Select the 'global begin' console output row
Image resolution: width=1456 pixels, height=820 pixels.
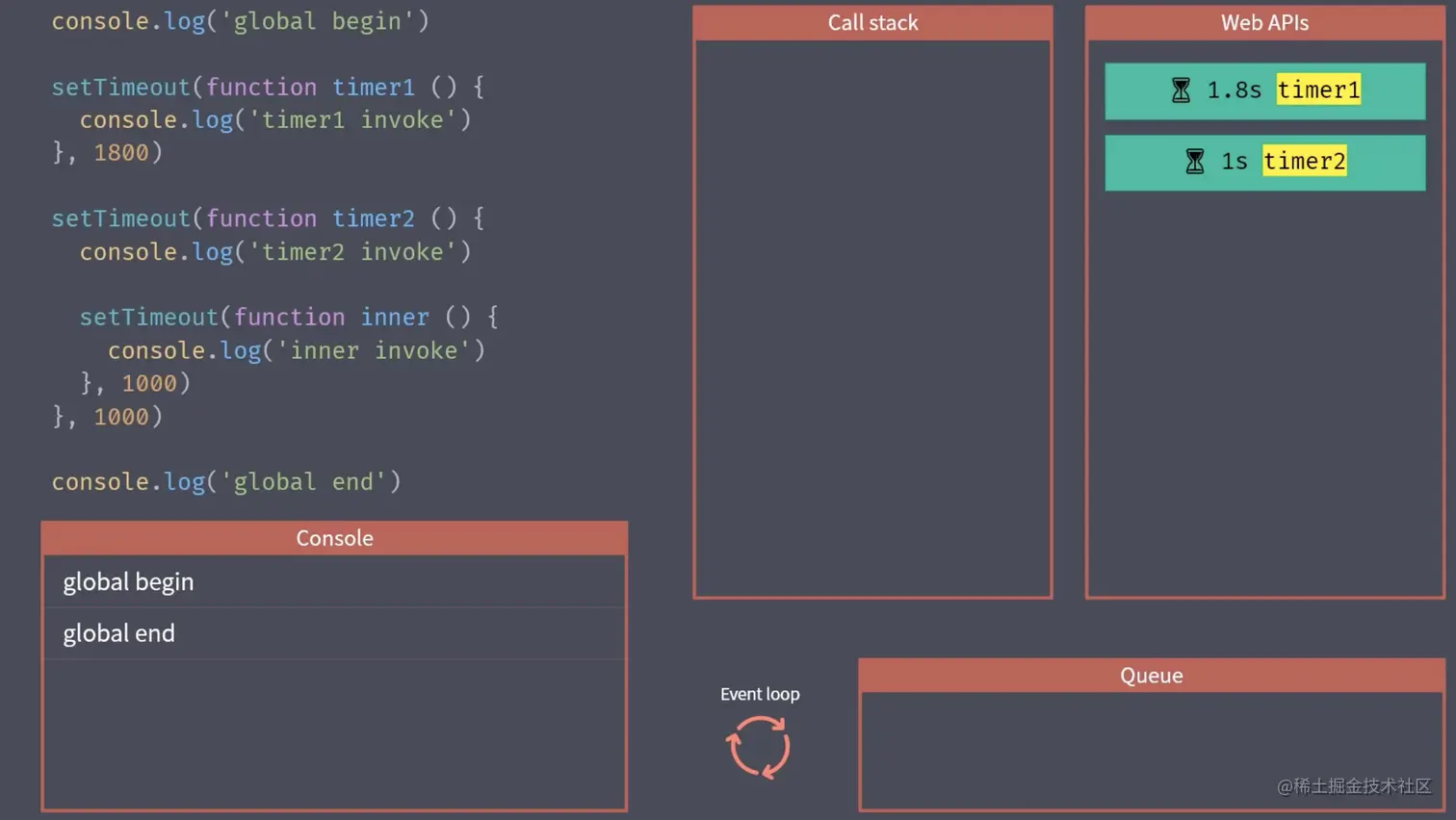tap(334, 581)
